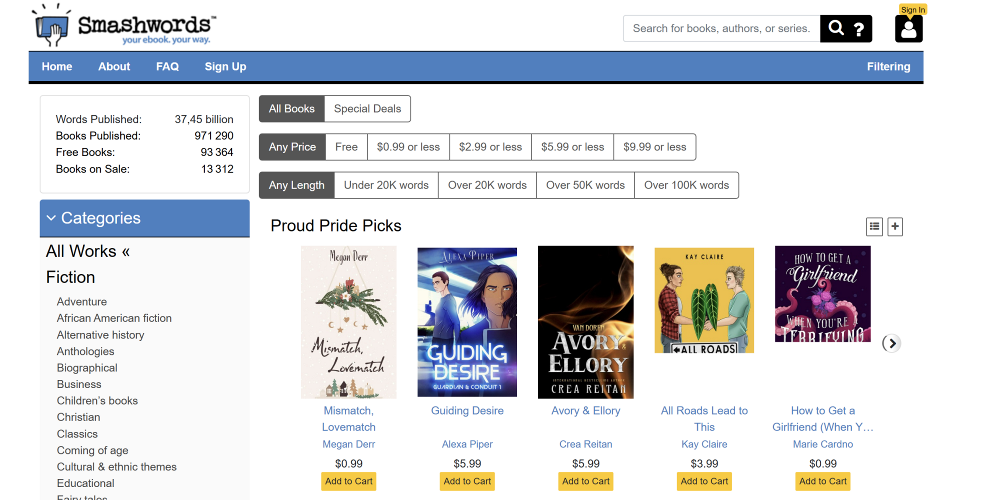Open Alternative history category
The height and width of the screenshot is (500, 1000).
tap(100, 335)
